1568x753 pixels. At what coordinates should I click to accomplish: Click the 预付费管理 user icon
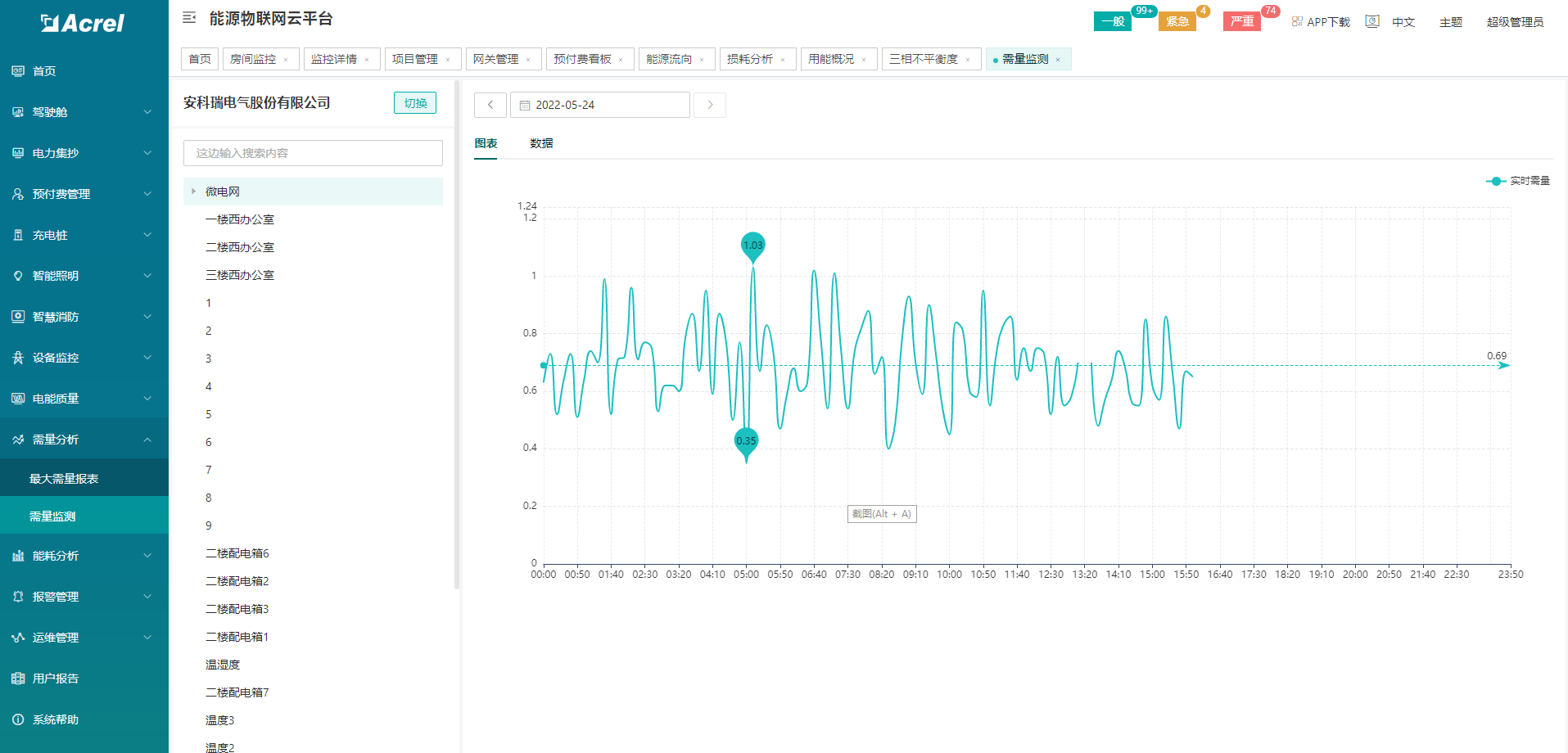[x=18, y=194]
